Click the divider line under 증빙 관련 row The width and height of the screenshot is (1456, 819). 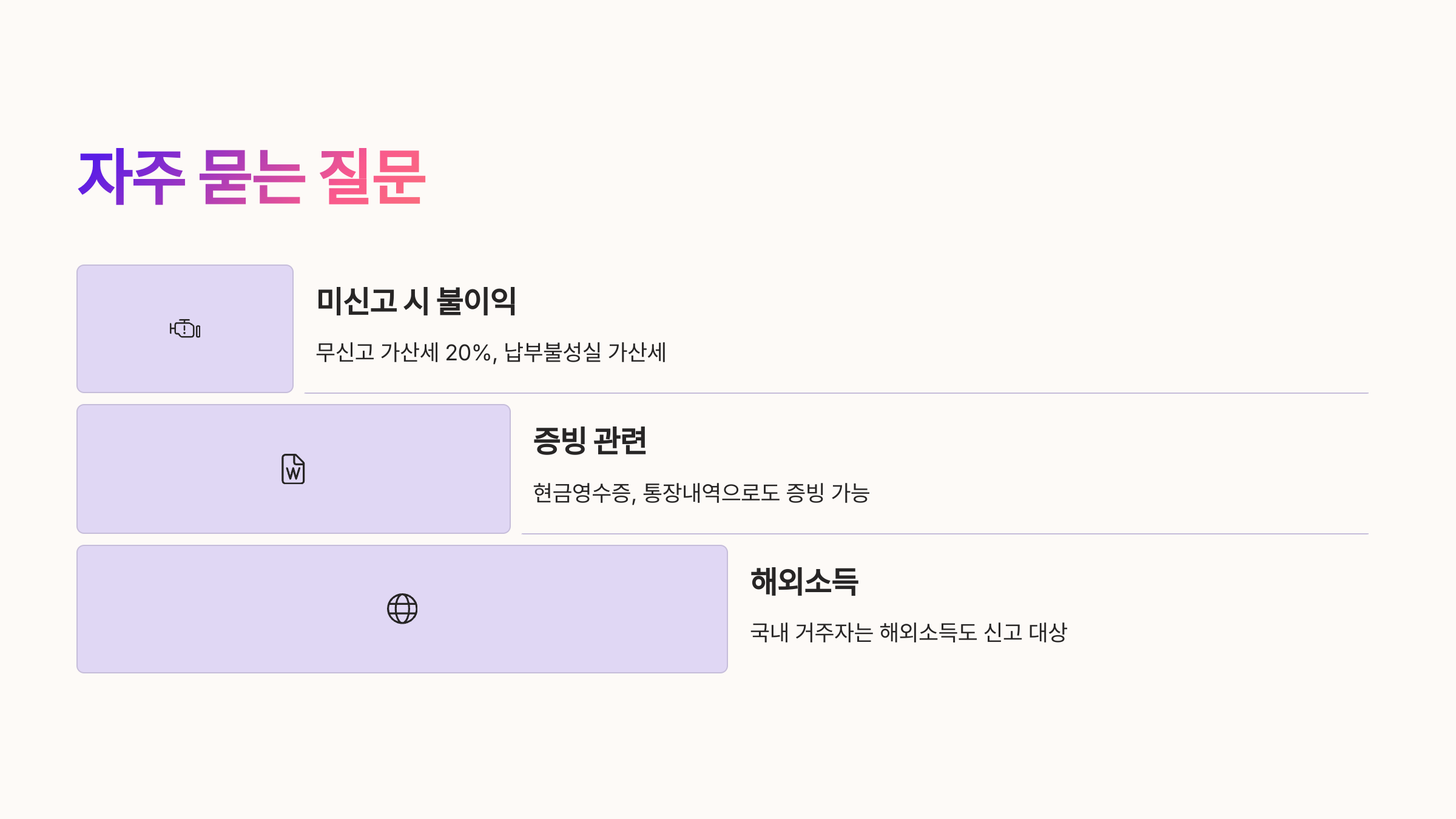(945, 534)
